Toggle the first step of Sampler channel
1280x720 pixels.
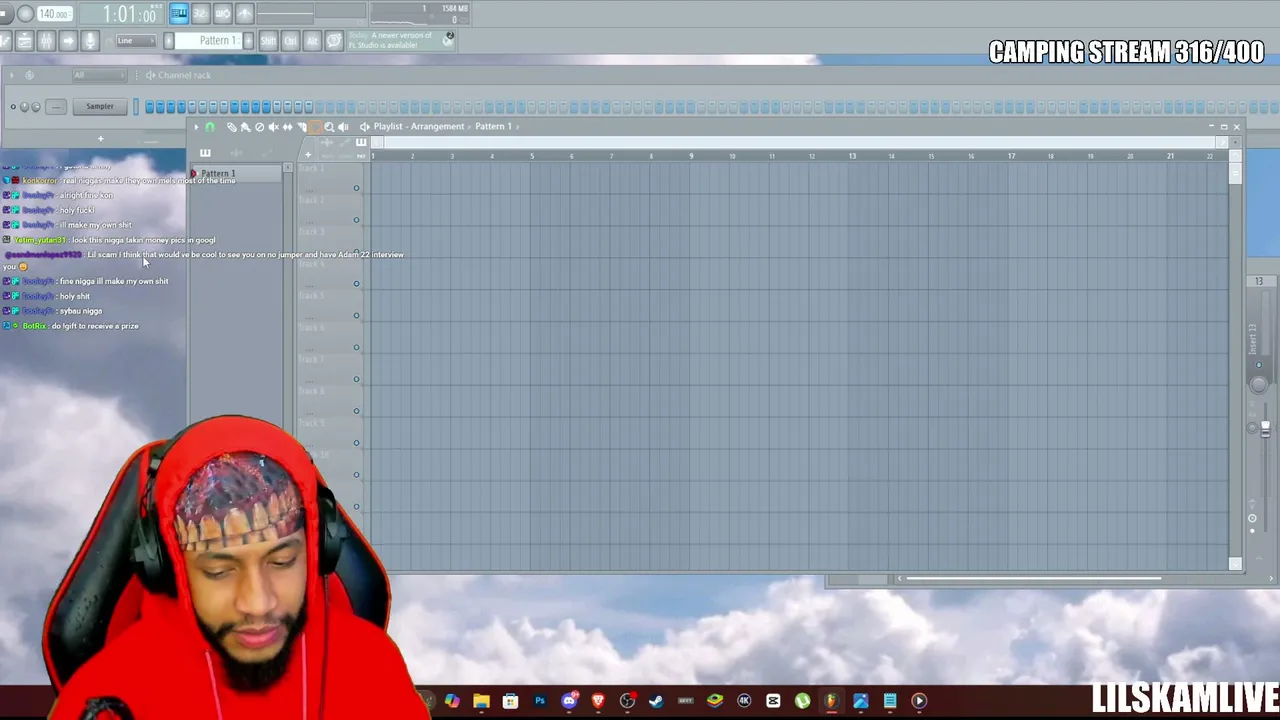(x=149, y=107)
